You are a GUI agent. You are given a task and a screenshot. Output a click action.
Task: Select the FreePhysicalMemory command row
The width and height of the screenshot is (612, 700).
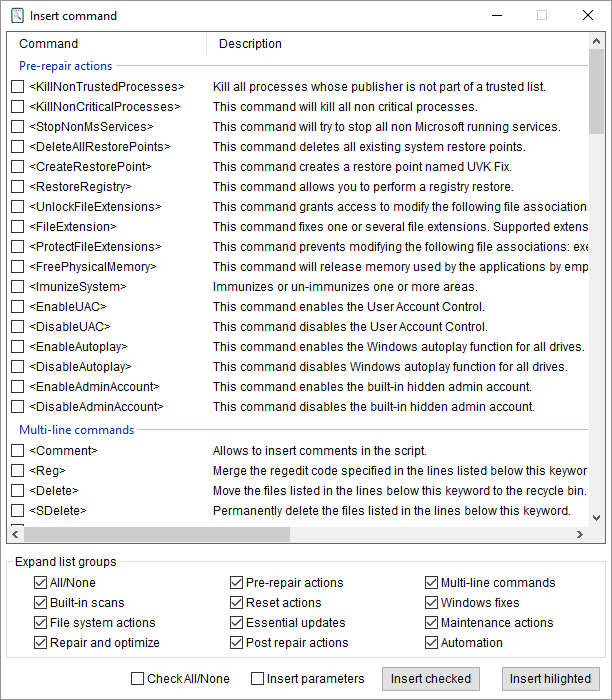(x=93, y=267)
